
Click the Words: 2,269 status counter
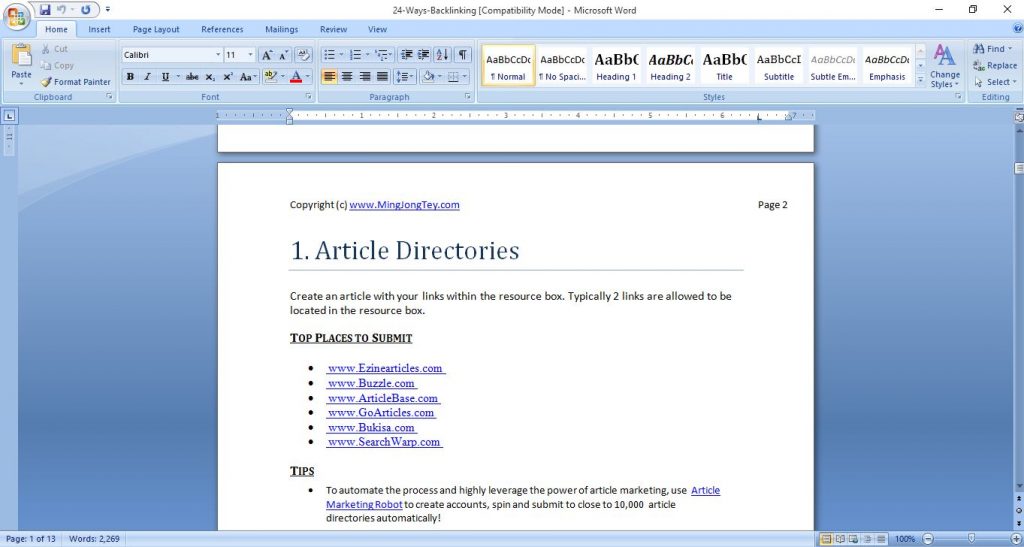click(x=94, y=539)
